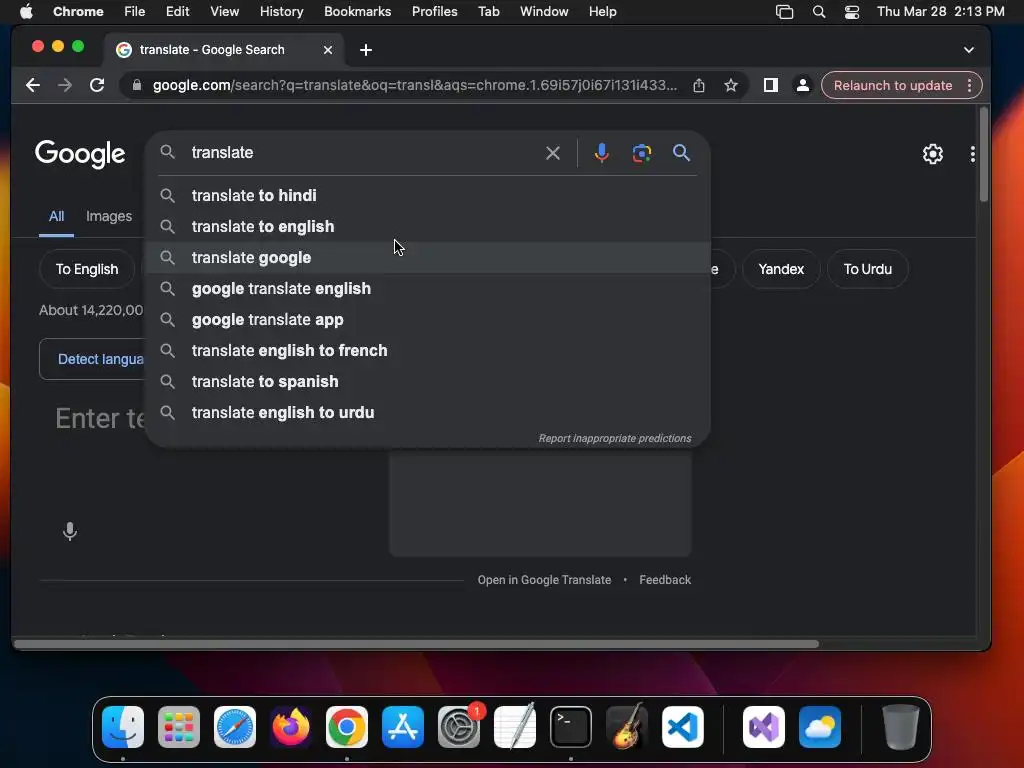
Task: Select suggestion 'translate to hindi'
Action: [x=428, y=195]
